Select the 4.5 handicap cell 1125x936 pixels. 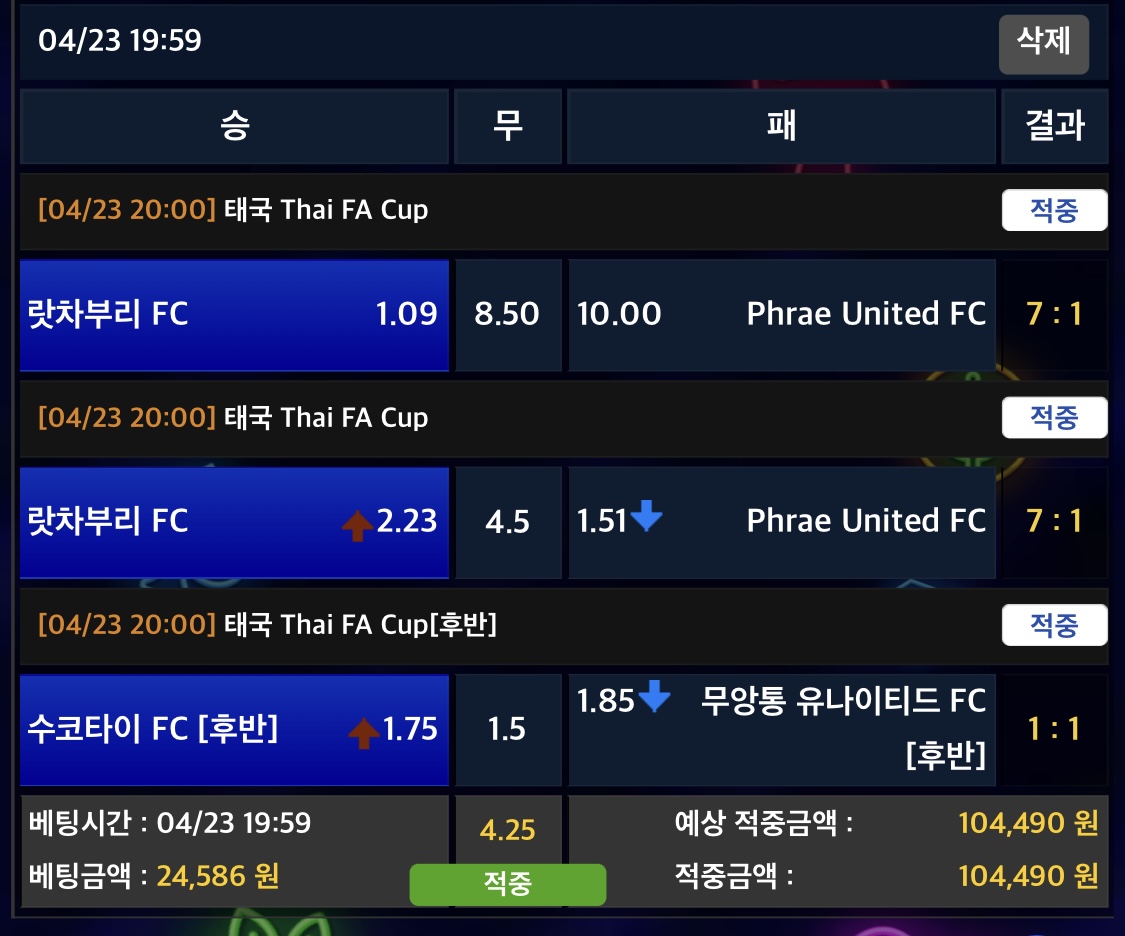[x=507, y=522]
